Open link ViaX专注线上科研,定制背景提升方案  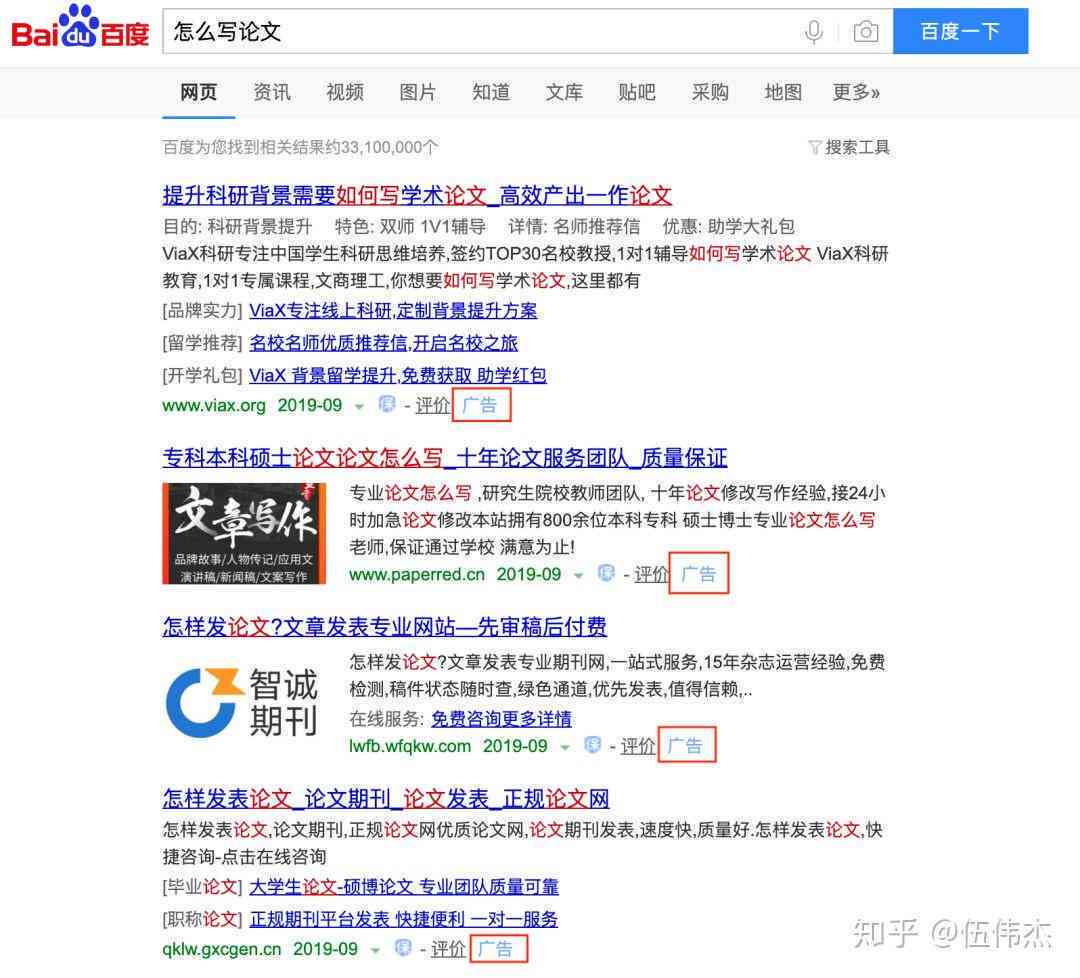click(393, 311)
